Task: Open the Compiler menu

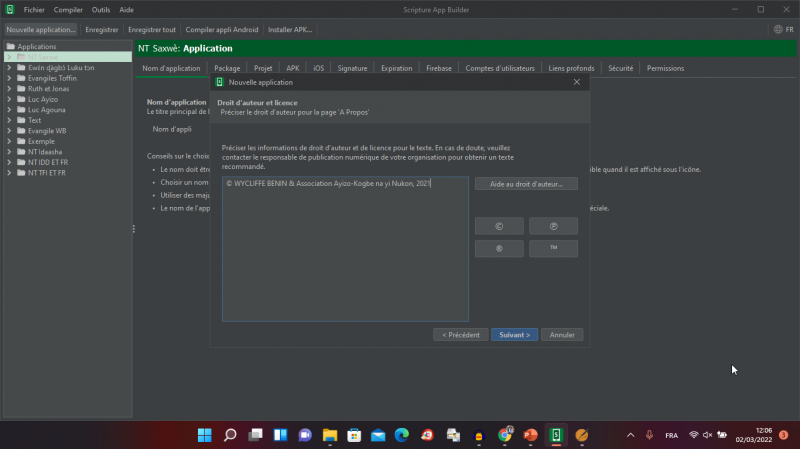Action: 68,9
